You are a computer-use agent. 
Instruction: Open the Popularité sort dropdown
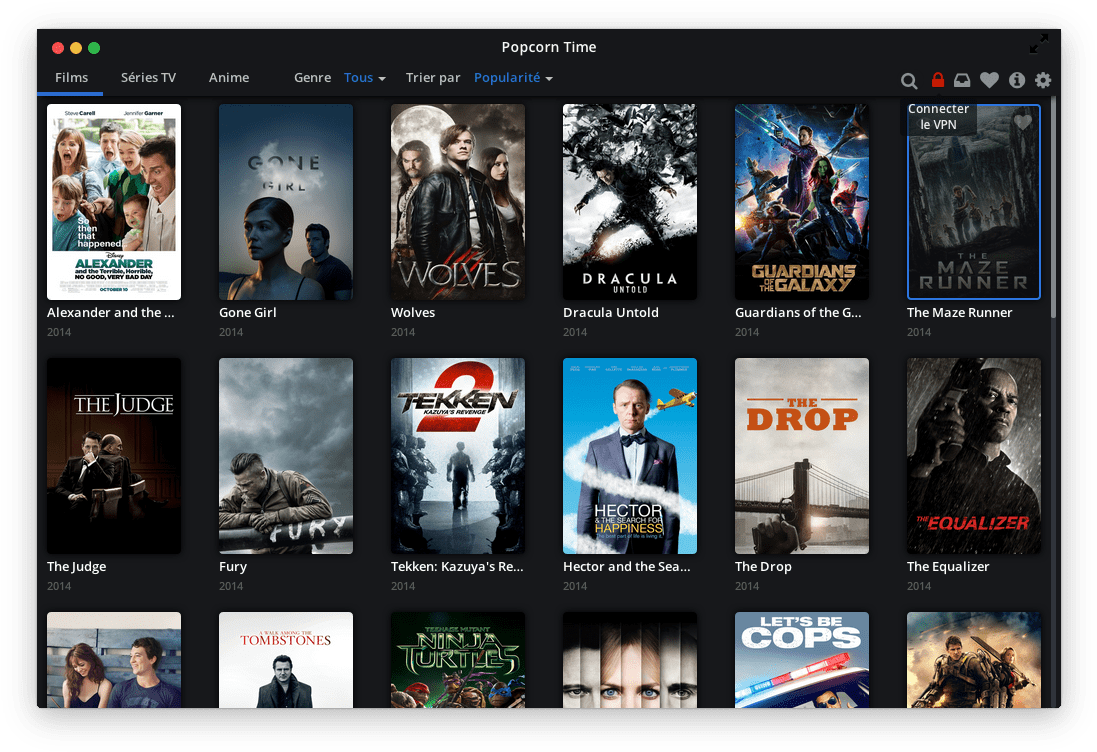click(512, 77)
